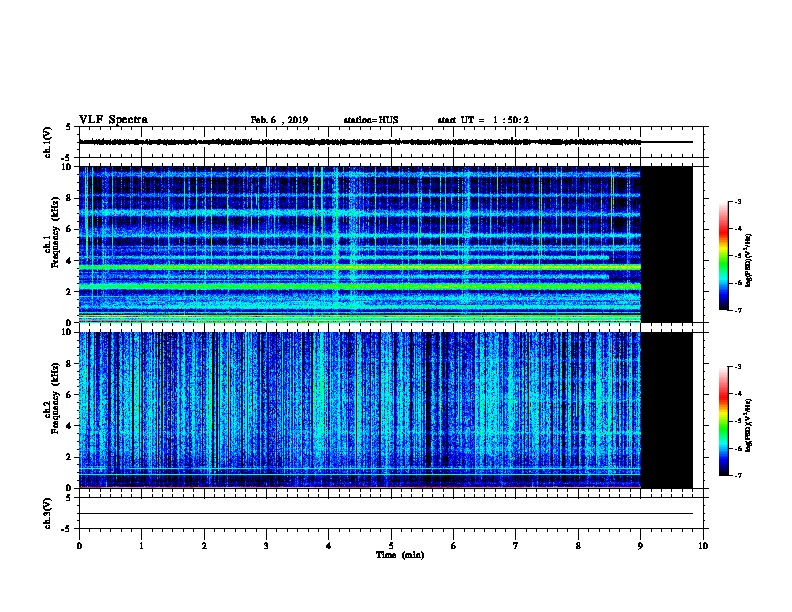Click time axis tick label '1'

[x=141, y=546]
